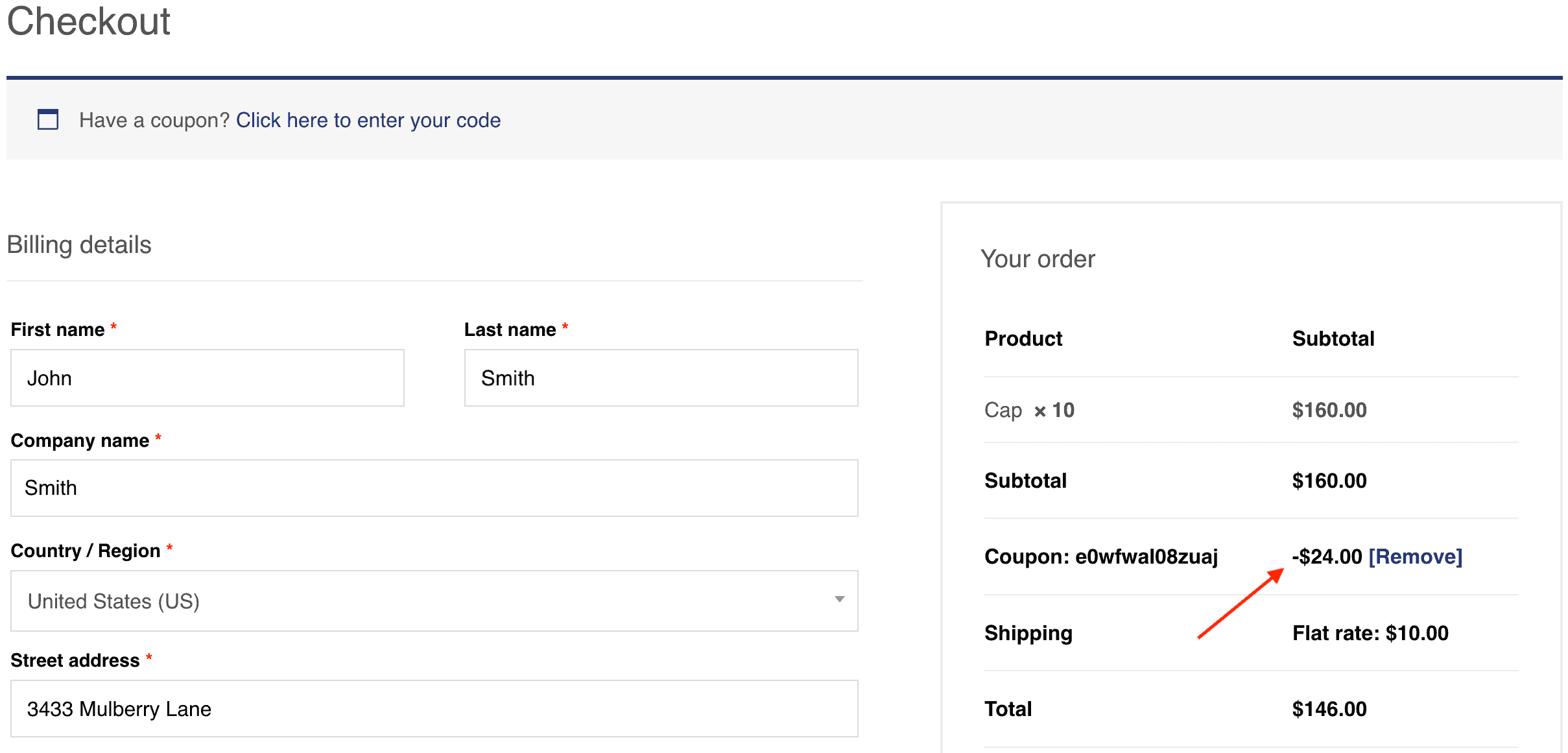The image size is (1568, 753).
Task: Focus the First name field containing John
Action: 208,378
